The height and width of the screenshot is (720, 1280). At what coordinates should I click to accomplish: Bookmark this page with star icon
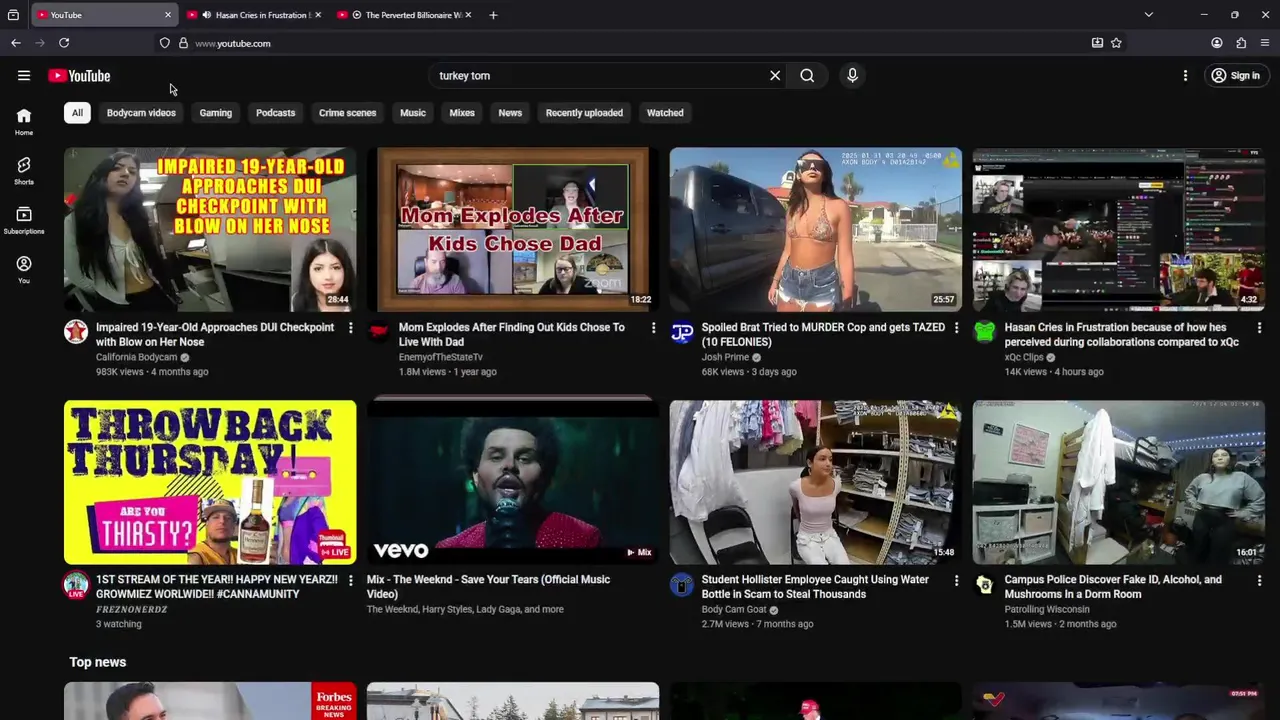[x=1116, y=43]
